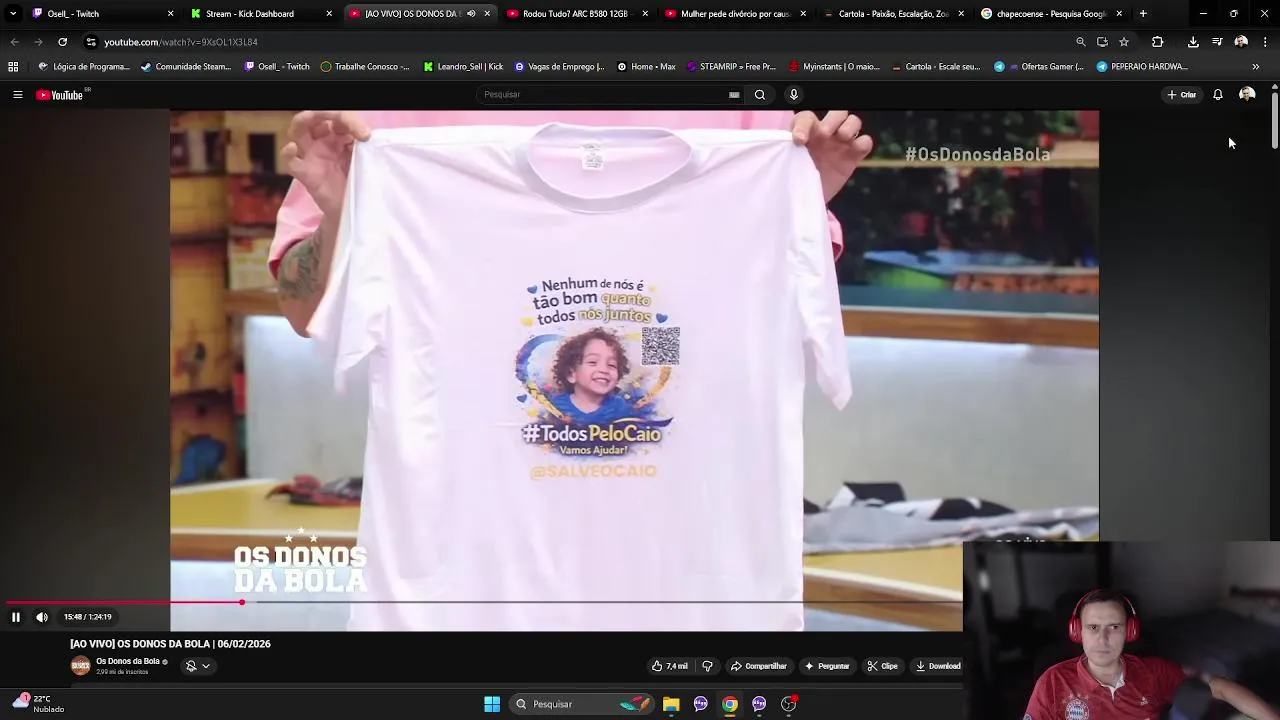Switch to Rodou Tudo? ARC B580 tab
Viewport: 1280px width, 720px height.
click(x=575, y=14)
